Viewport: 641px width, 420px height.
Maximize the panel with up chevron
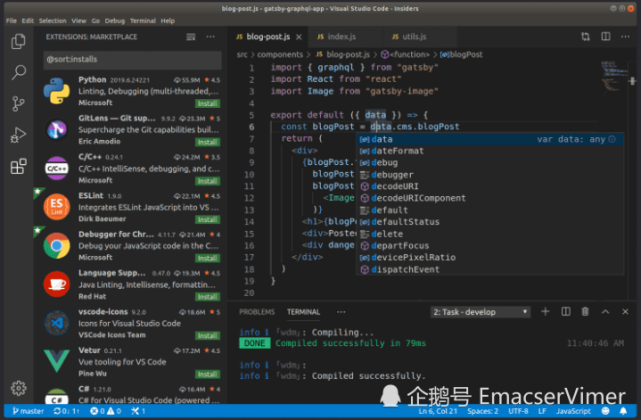pos(605,312)
